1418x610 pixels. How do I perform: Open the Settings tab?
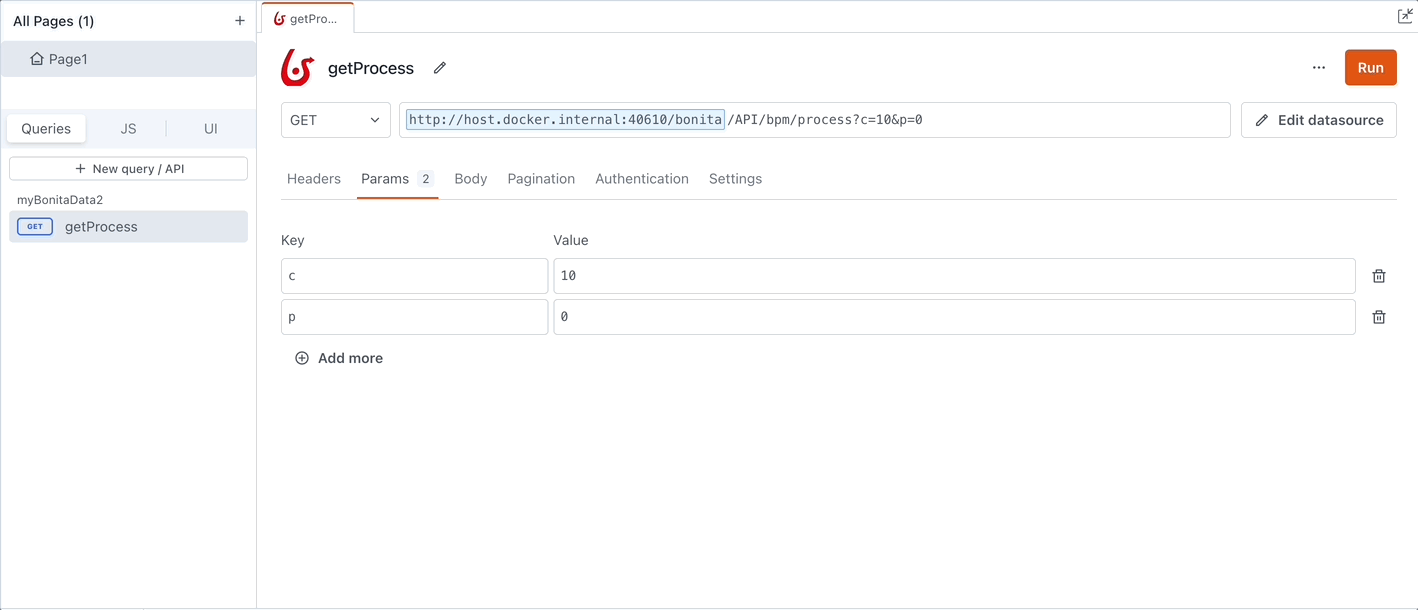pyautogui.click(x=735, y=179)
